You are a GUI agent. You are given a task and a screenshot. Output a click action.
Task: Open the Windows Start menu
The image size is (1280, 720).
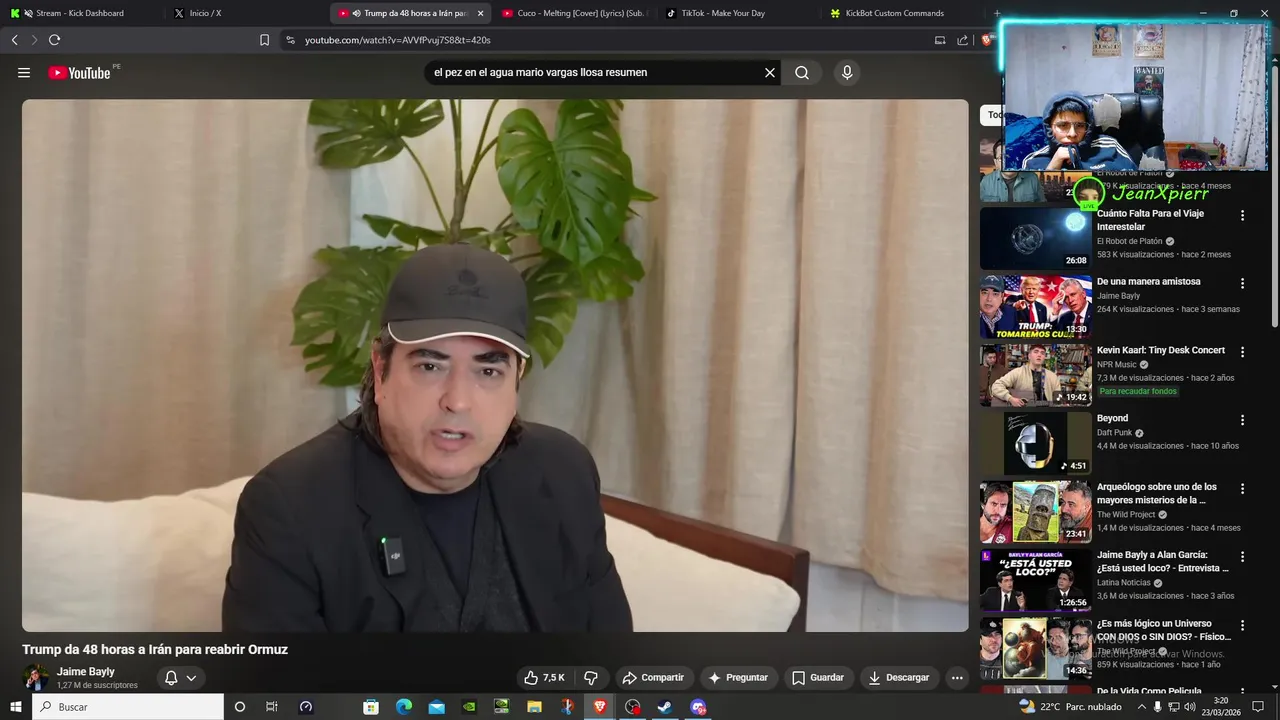pyautogui.click(x=16, y=707)
